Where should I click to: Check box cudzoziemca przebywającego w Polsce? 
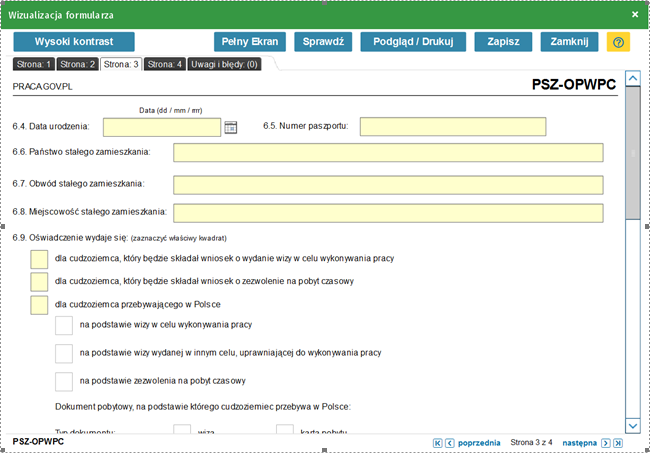click(39, 305)
